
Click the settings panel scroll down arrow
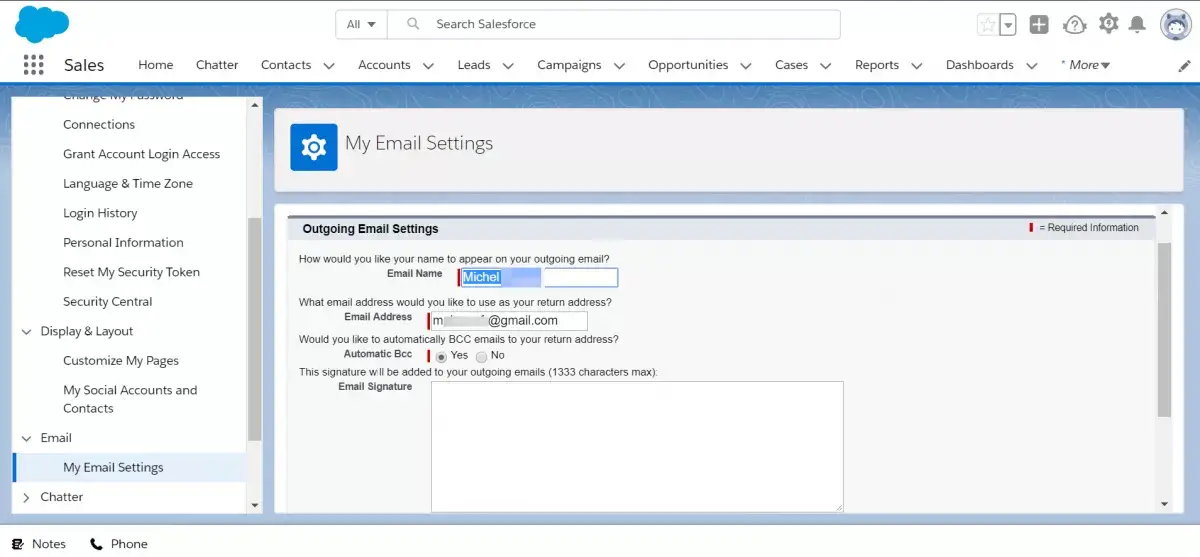tap(1164, 504)
